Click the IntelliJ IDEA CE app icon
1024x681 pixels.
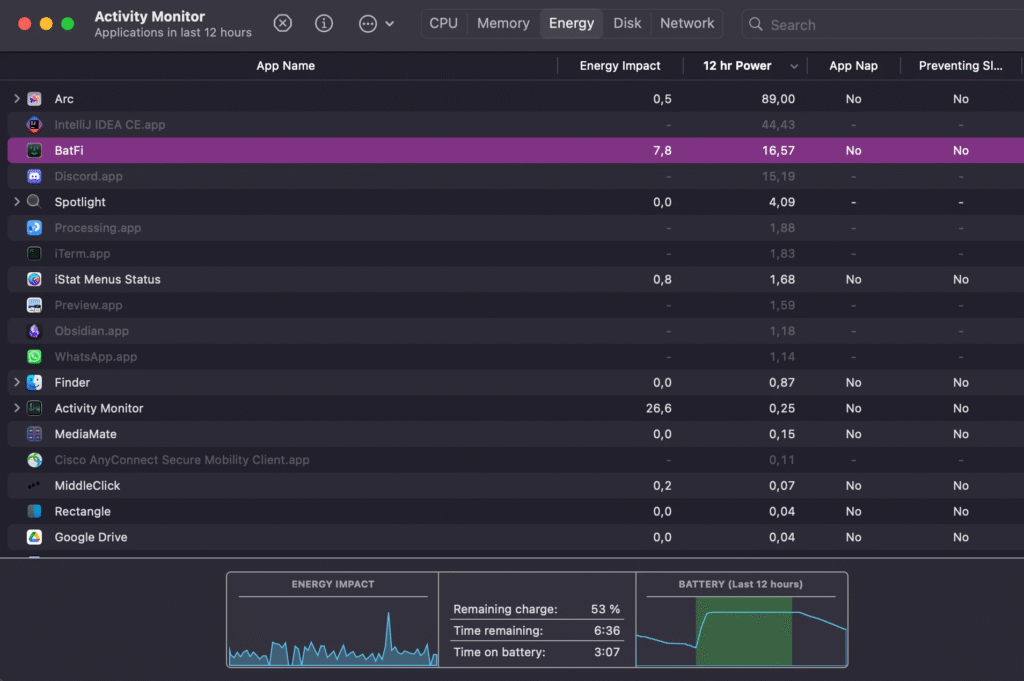pos(34,124)
